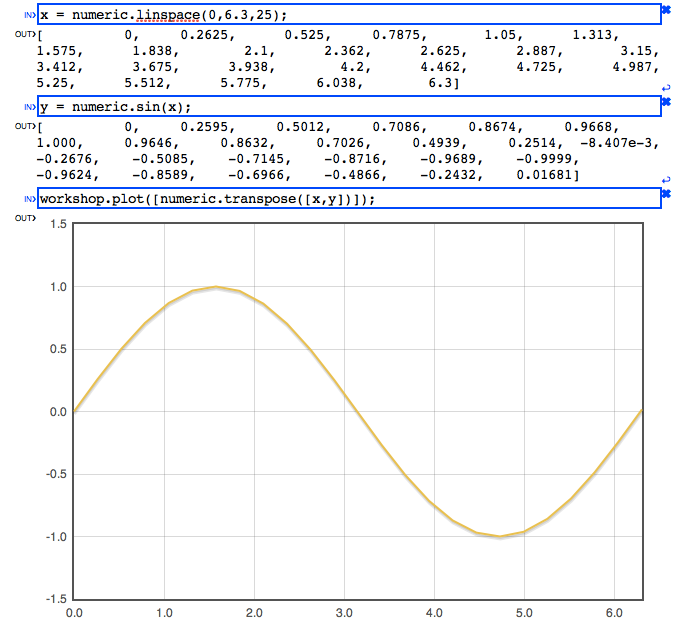Focus the y = numeric.sin(x) input box
This screenshot has height=624, width=684.
click(x=349, y=106)
